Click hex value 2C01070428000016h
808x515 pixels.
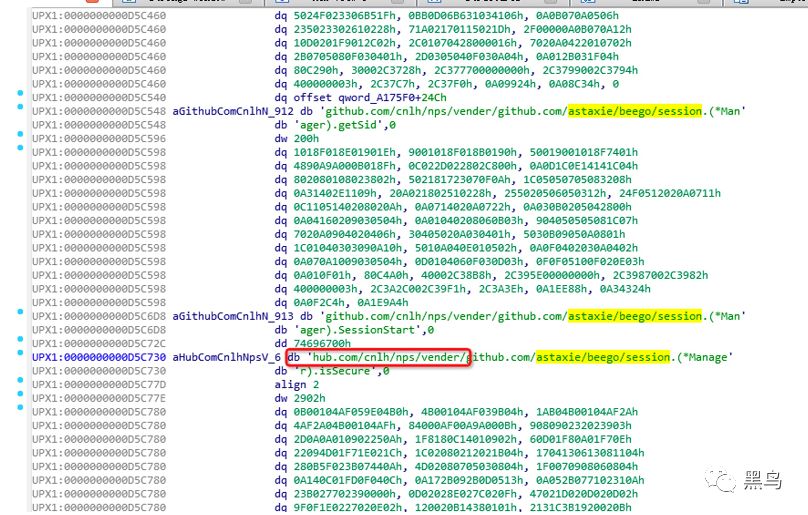click(x=463, y=43)
